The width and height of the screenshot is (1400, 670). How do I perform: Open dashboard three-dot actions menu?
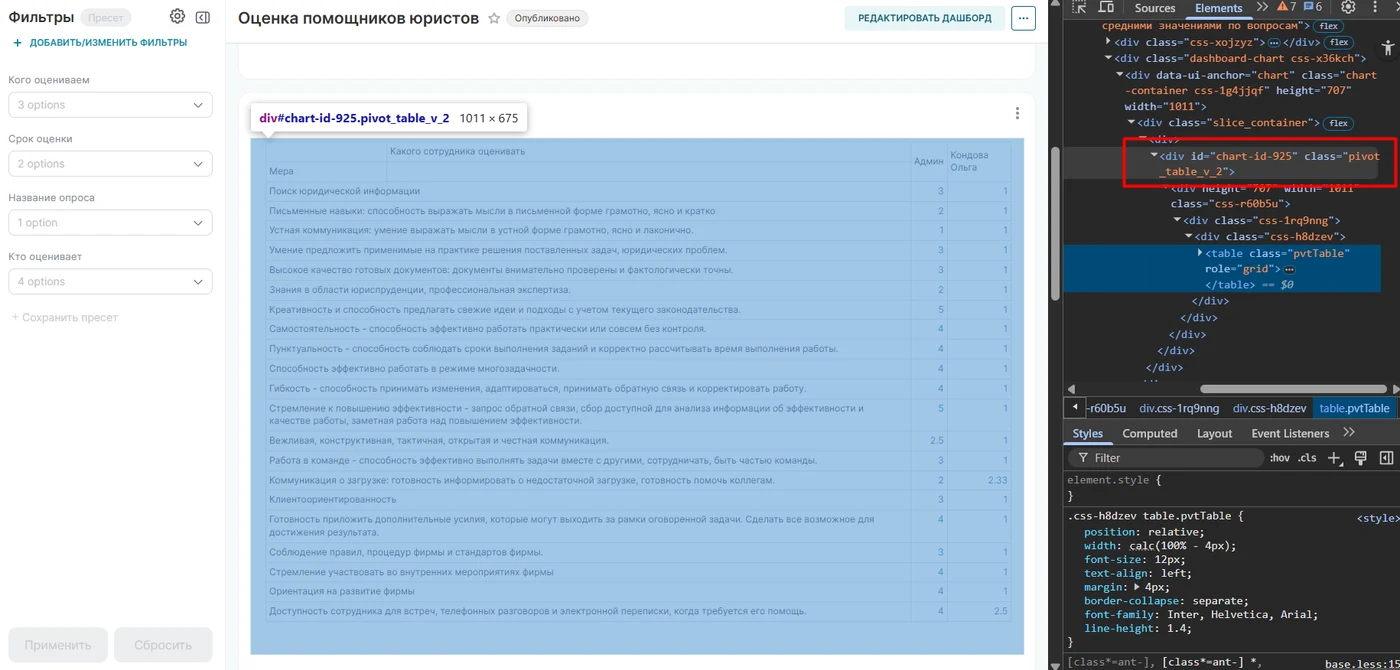[x=1023, y=18]
